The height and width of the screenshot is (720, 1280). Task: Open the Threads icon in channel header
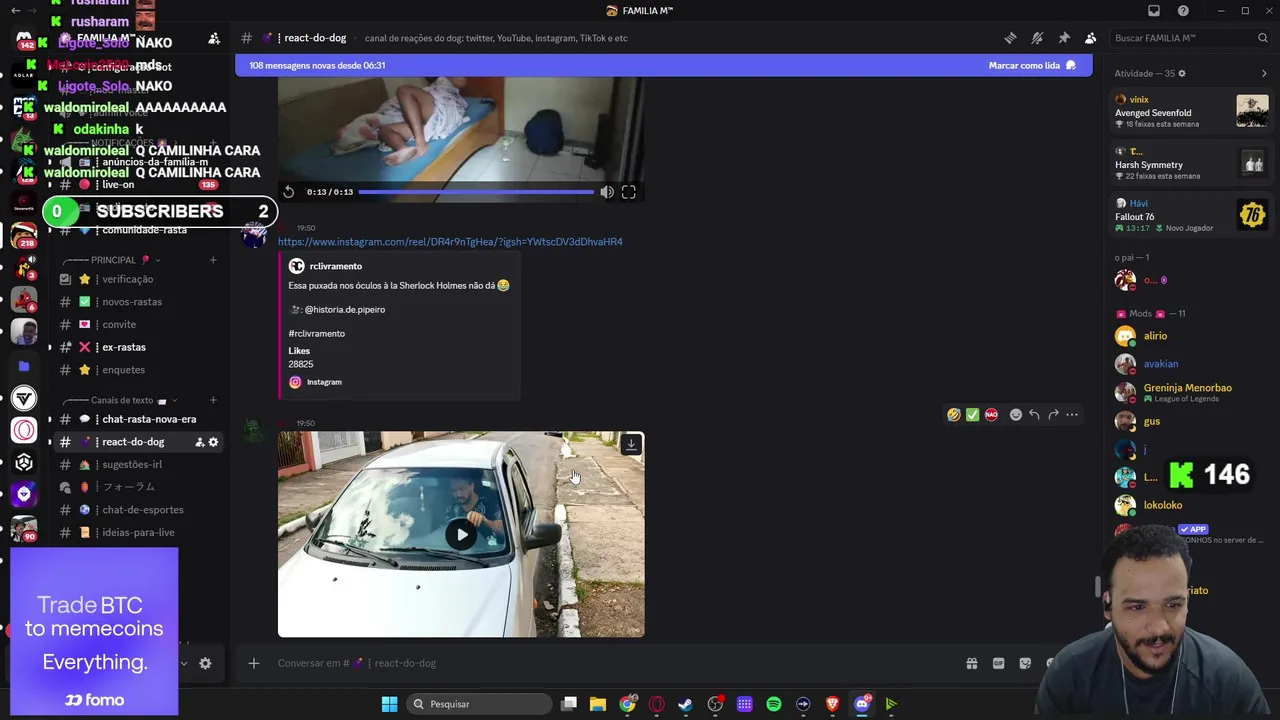click(1010, 38)
